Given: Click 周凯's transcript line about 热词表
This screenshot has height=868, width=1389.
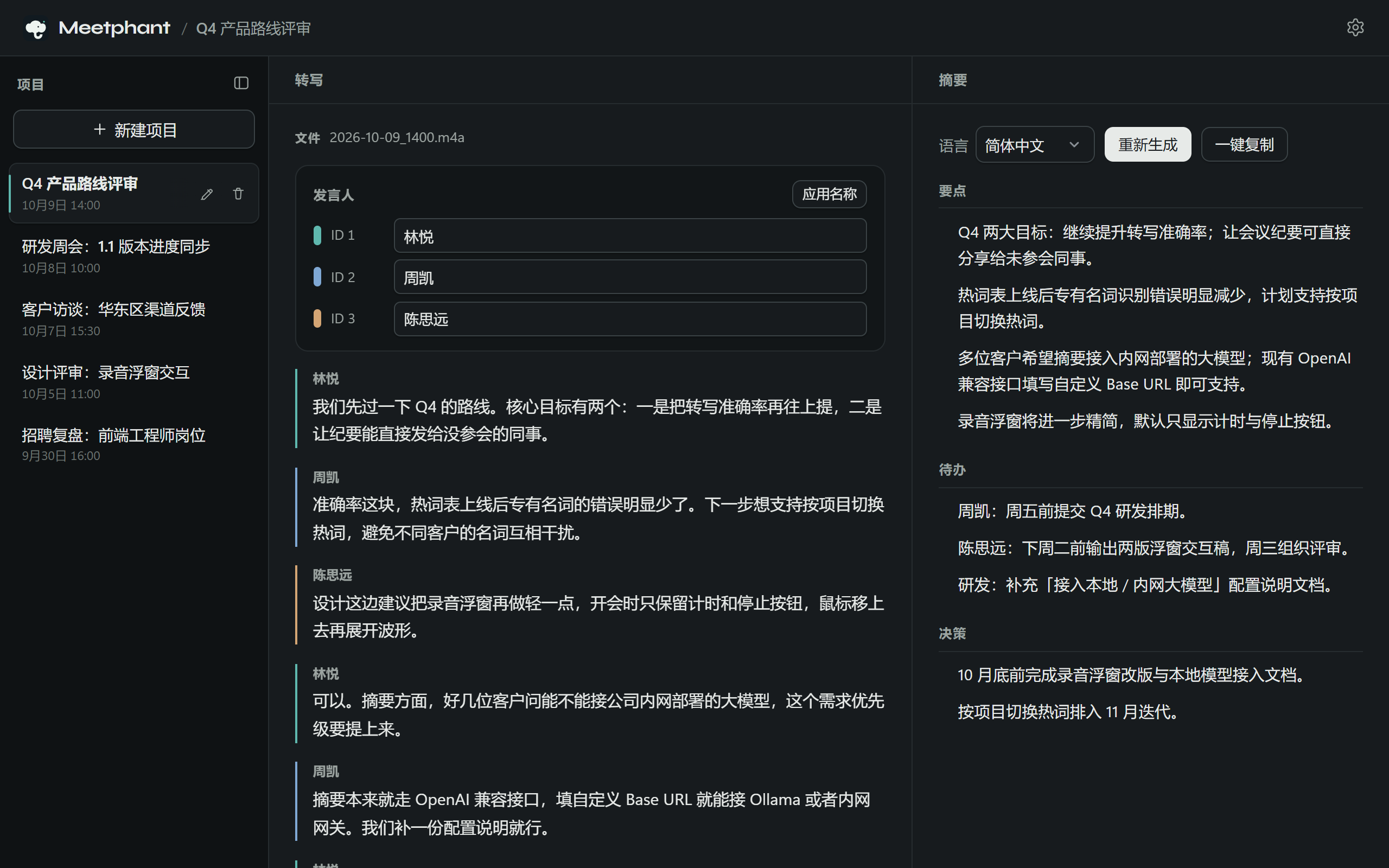Looking at the screenshot, I should (598, 519).
